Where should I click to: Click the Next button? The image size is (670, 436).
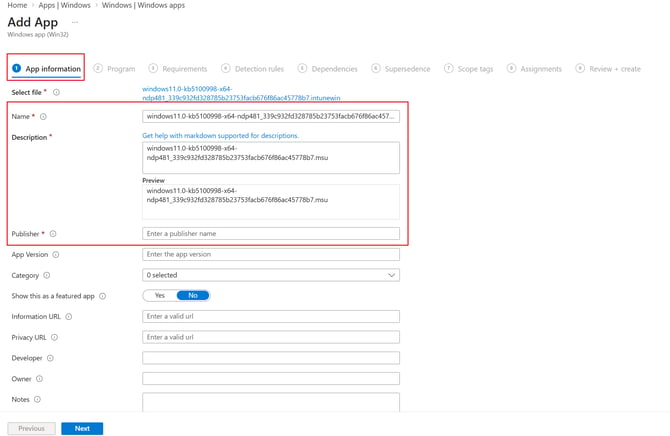(x=82, y=428)
